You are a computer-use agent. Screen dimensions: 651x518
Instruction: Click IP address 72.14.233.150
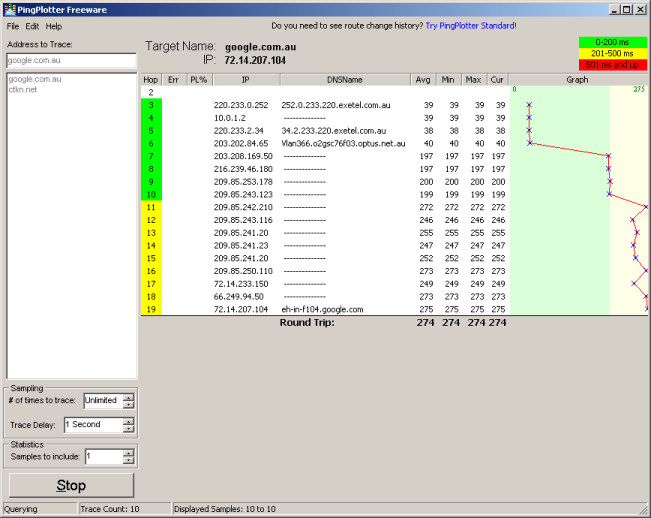241,284
